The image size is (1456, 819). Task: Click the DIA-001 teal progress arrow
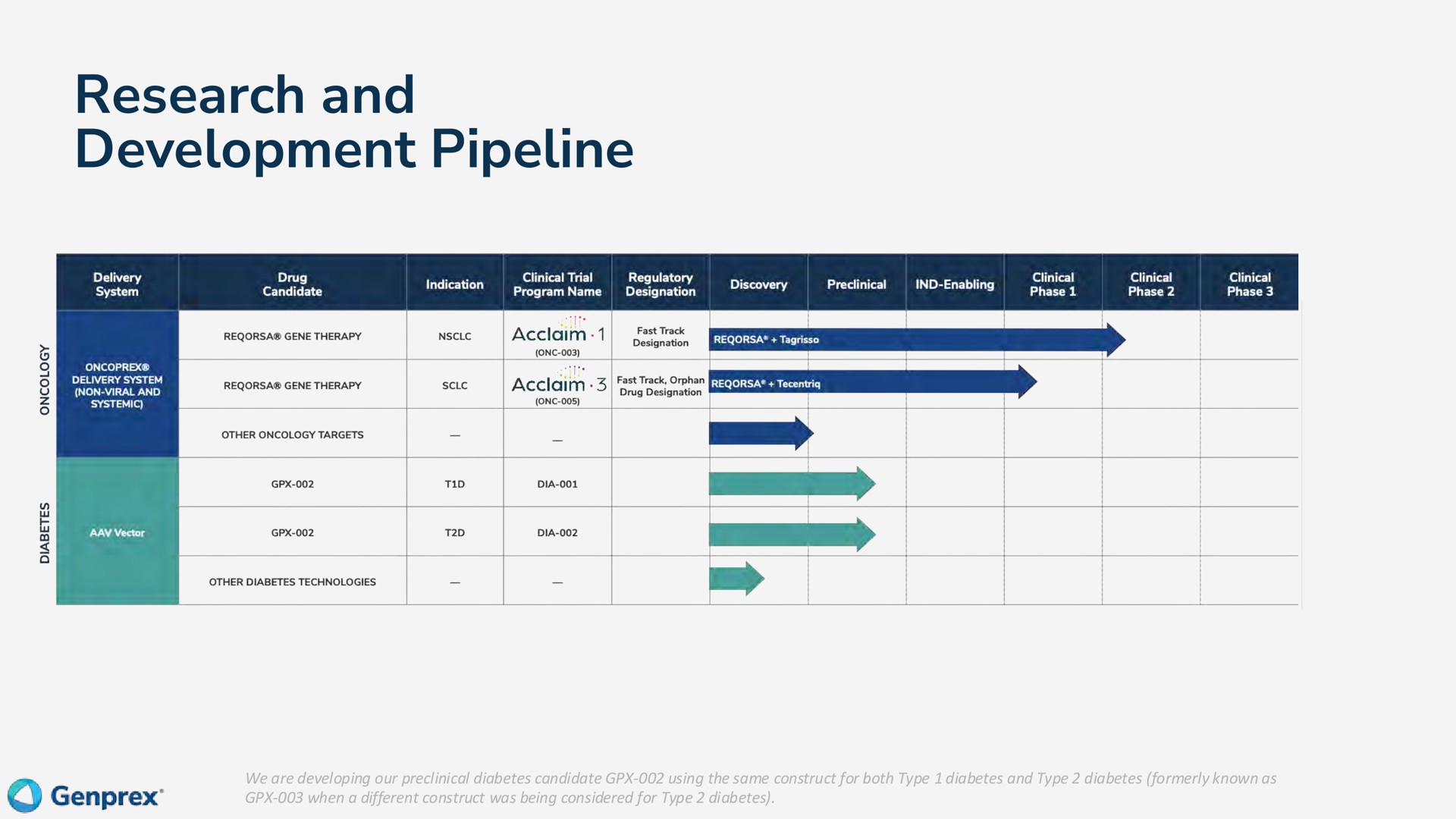(792, 484)
